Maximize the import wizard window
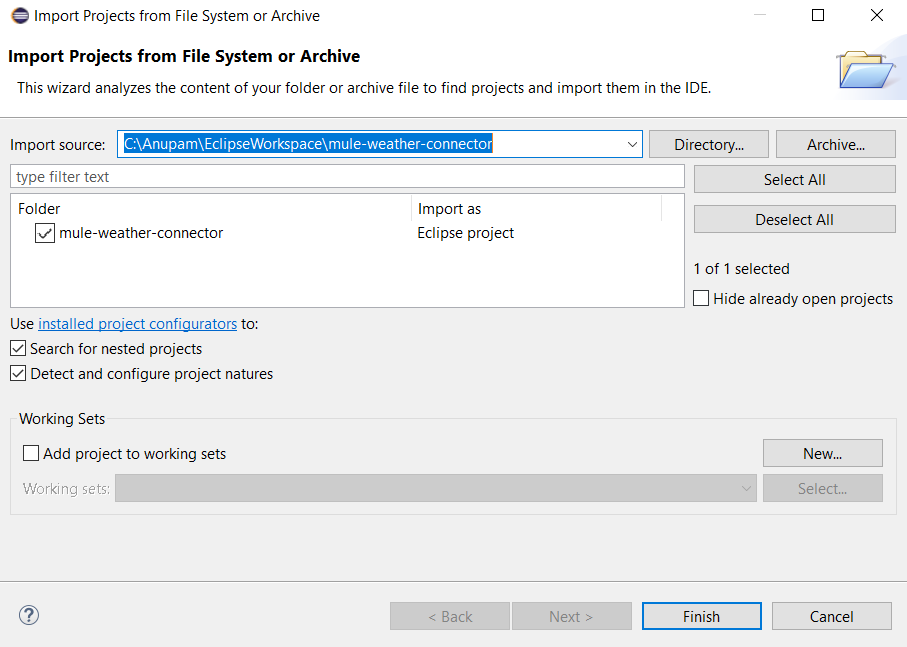The image size is (907, 647). 818,15
